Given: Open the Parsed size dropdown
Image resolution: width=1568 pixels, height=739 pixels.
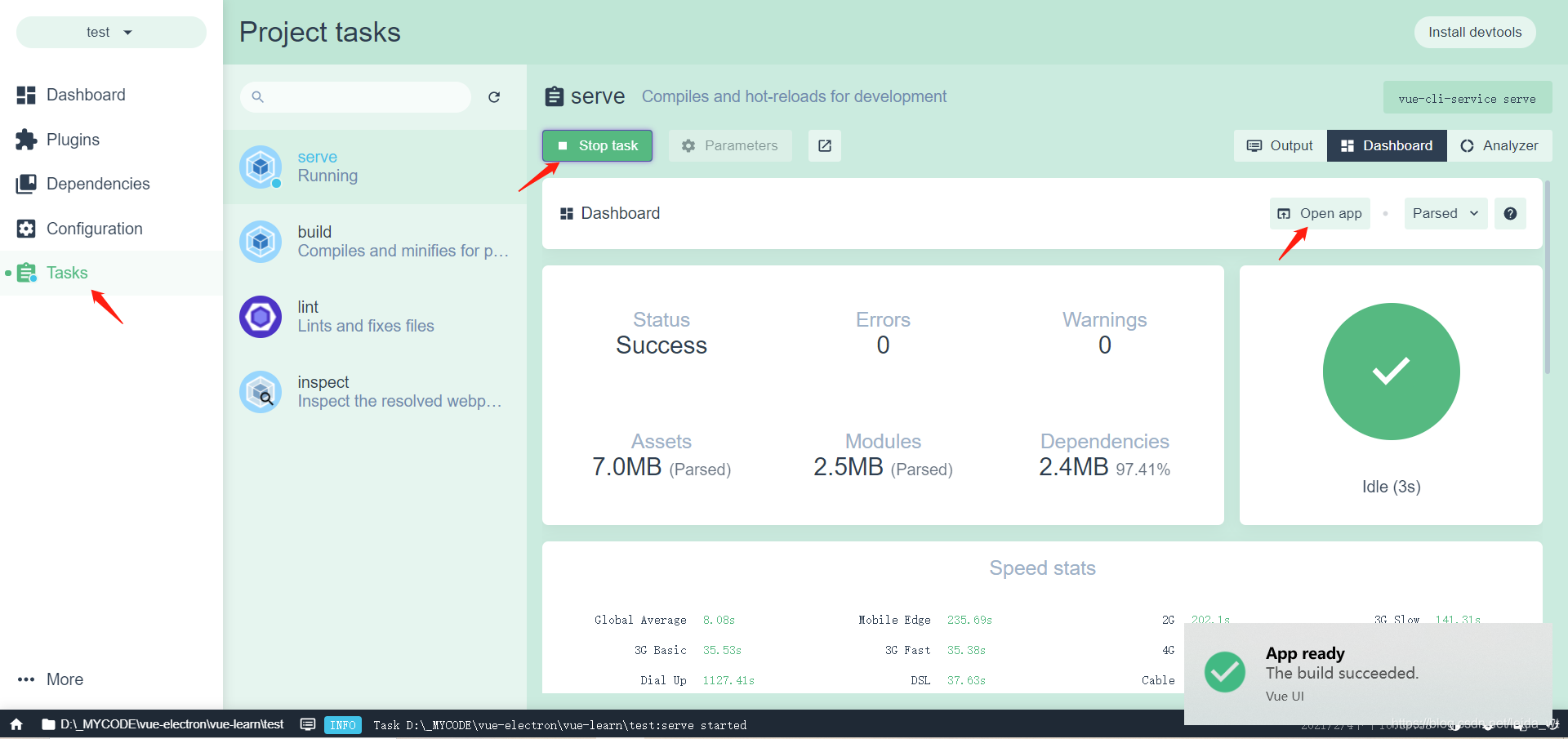Looking at the screenshot, I should click(1445, 213).
